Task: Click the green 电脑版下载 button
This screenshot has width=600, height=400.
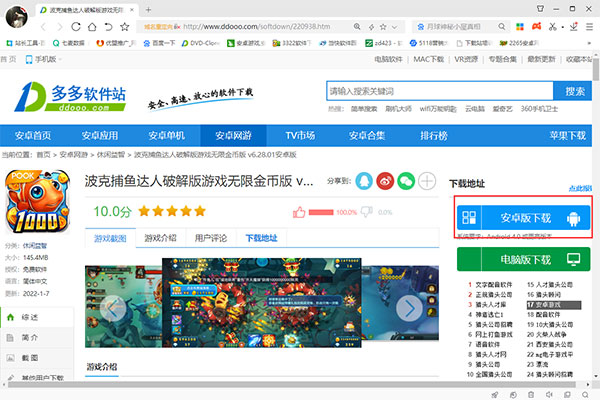Action: [523, 260]
